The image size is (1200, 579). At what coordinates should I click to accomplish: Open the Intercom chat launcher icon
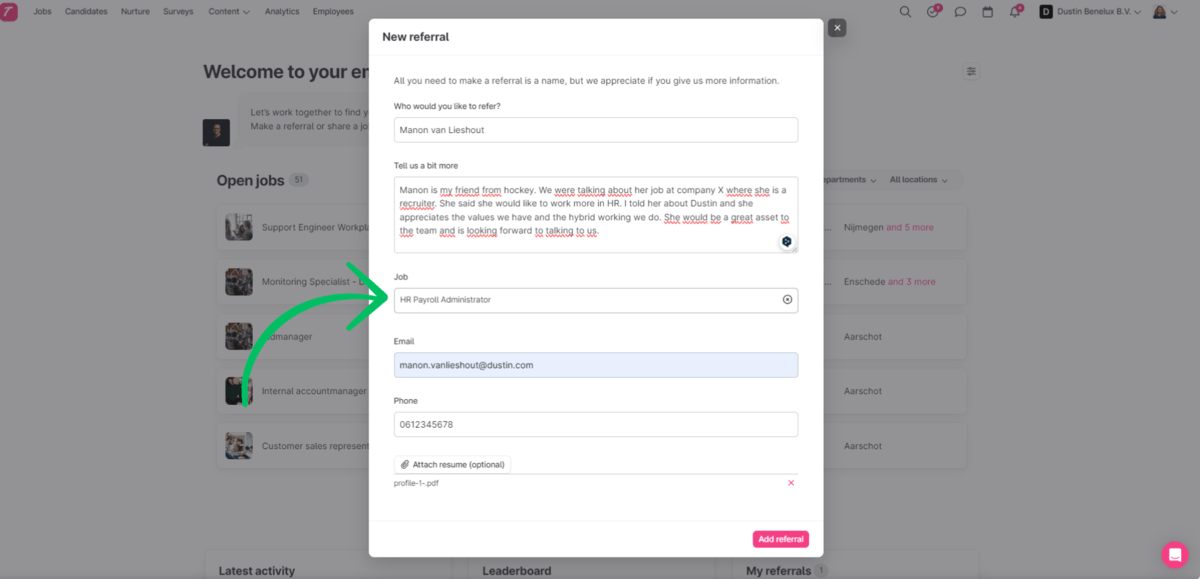coord(1174,554)
